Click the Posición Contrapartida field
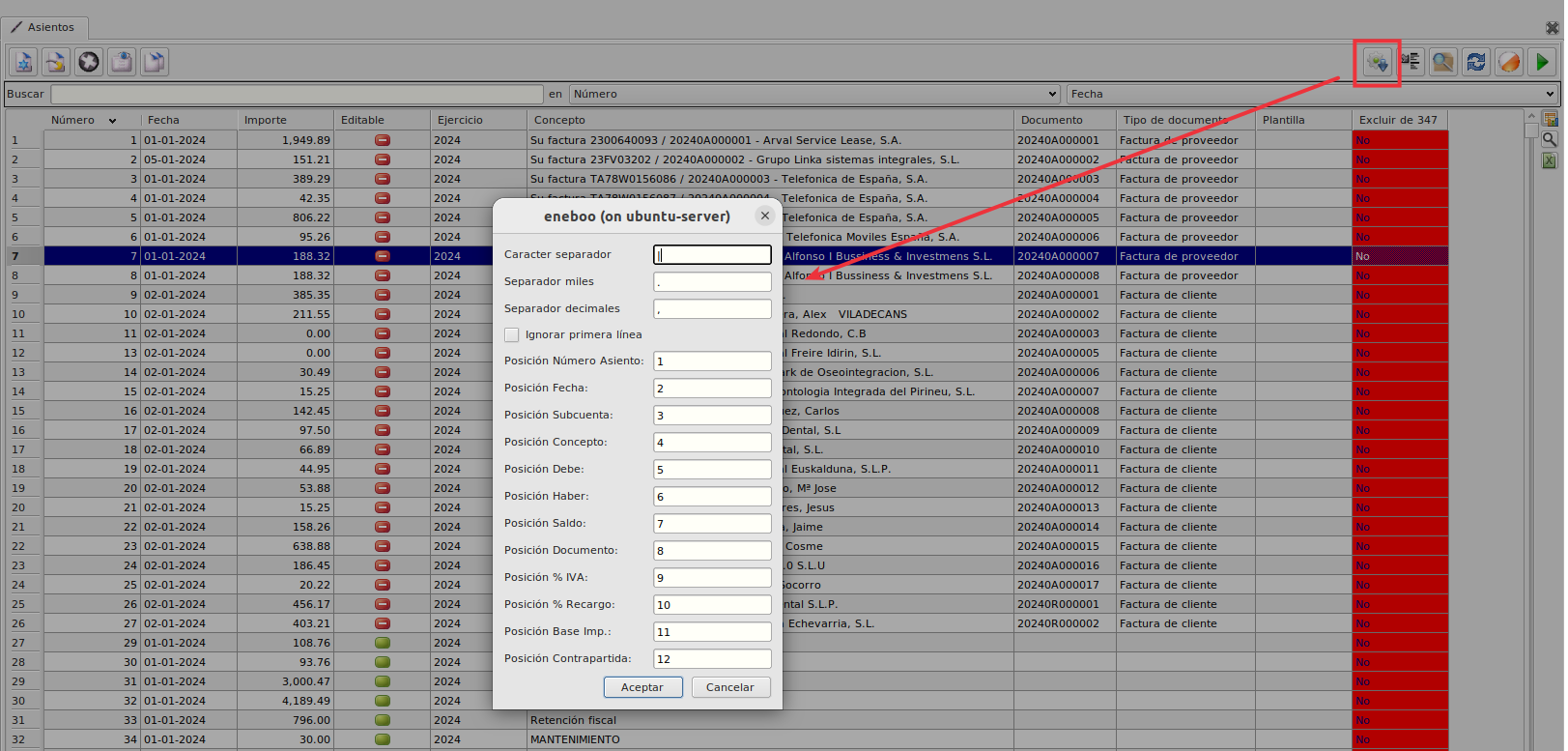Screen dimensions: 1568x751 point(712,658)
